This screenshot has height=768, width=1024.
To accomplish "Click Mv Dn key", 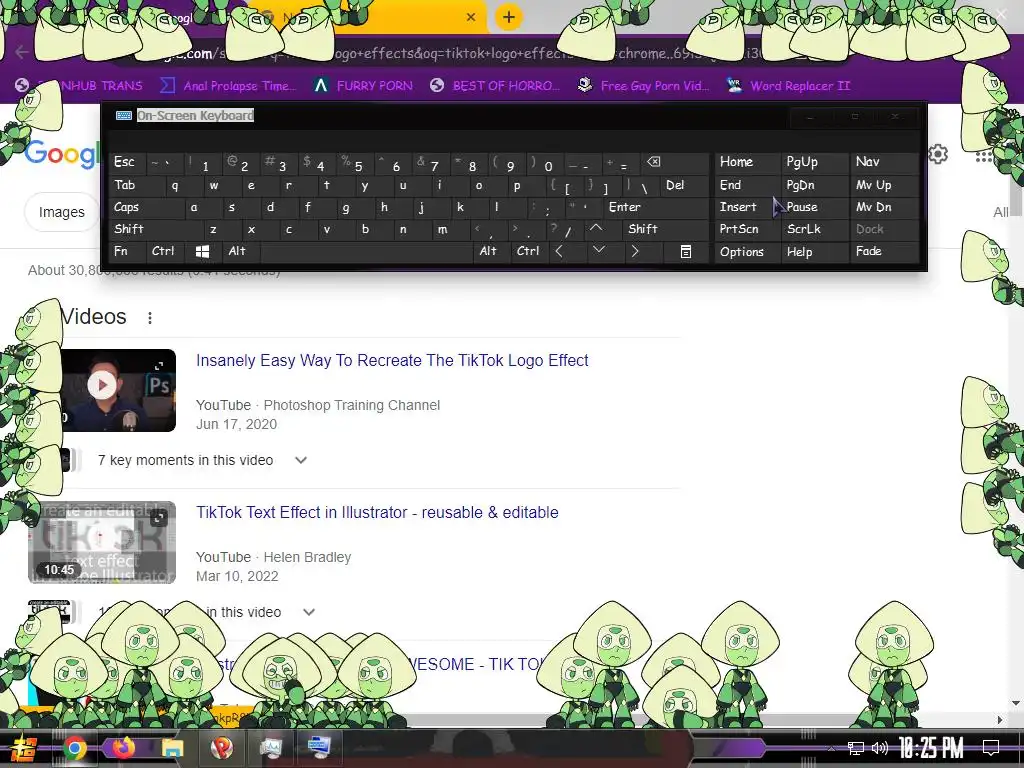I will pos(885,208).
